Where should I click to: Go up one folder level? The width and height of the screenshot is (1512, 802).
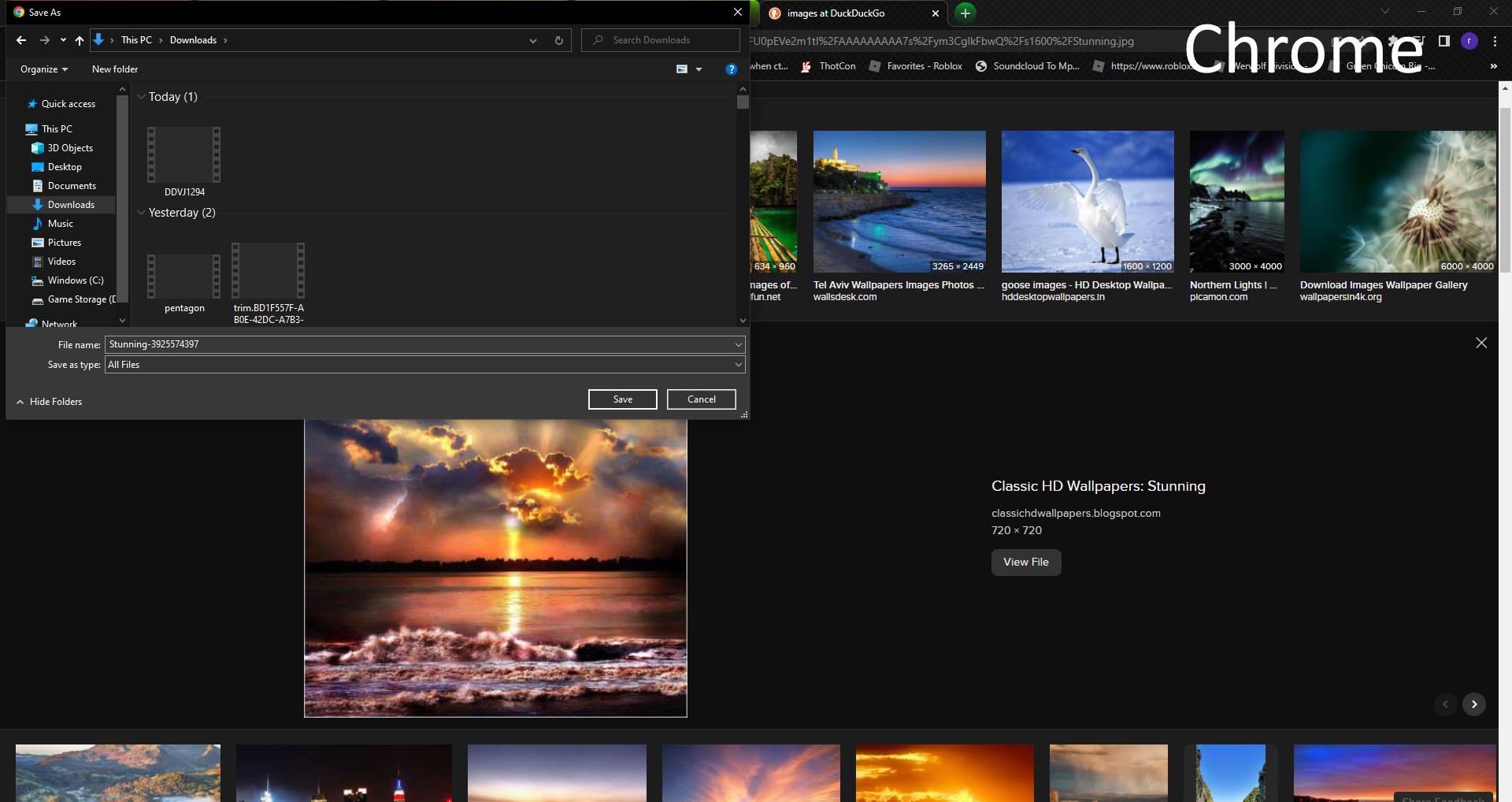[x=80, y=40]
